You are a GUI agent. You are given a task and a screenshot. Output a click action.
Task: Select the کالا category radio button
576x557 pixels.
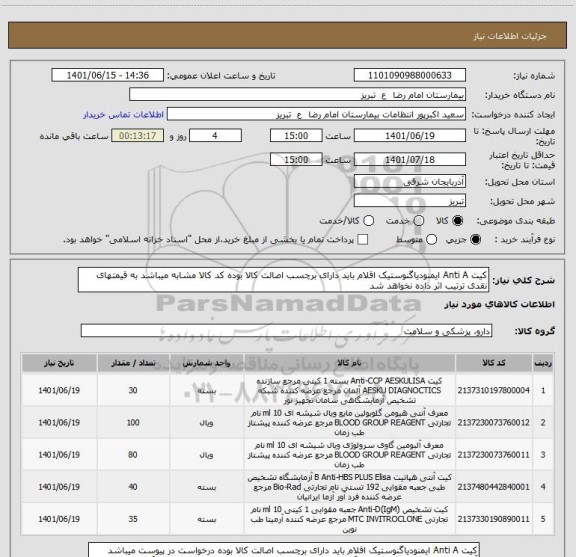pos(458,221)
